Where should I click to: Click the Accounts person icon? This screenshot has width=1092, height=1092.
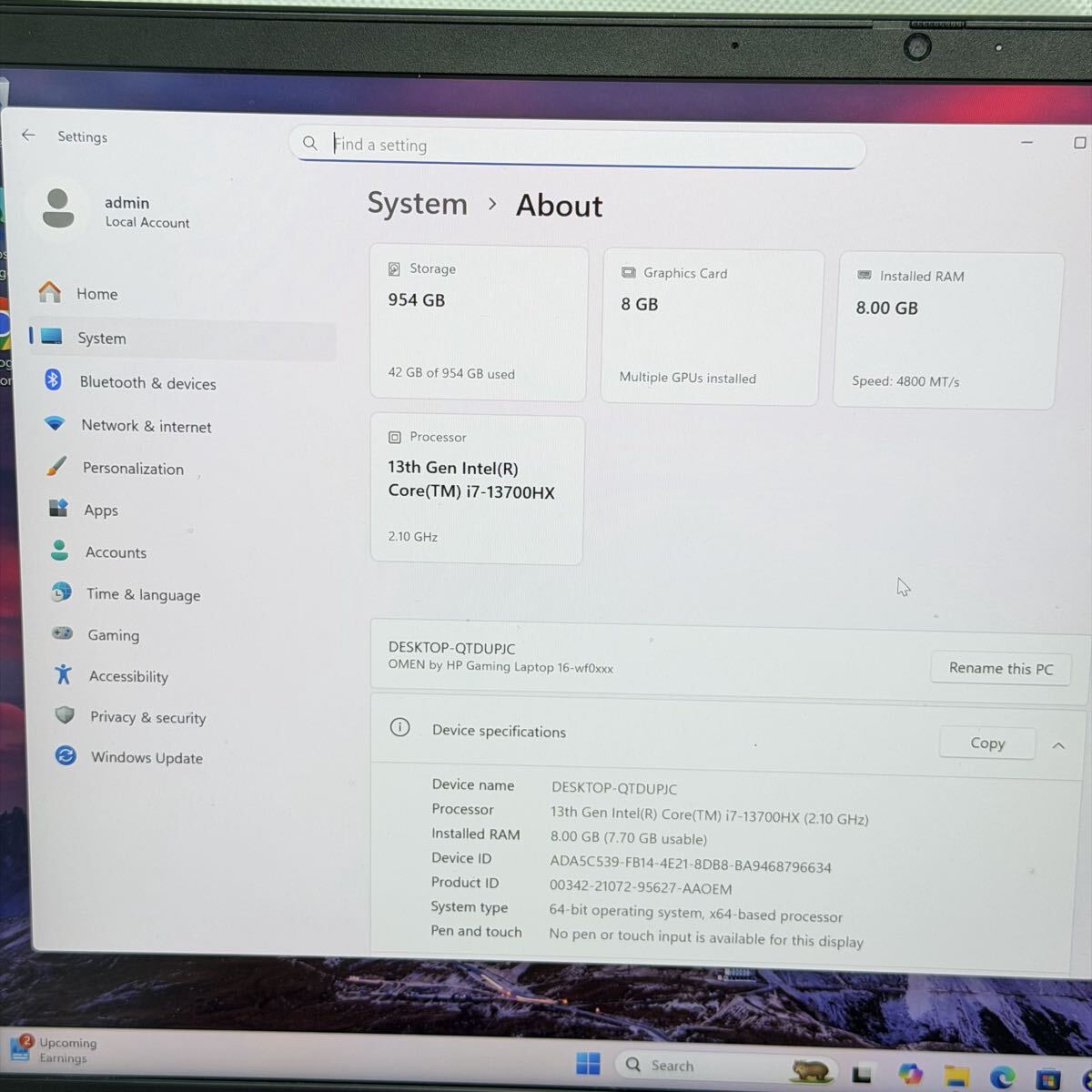coord(60,551)
